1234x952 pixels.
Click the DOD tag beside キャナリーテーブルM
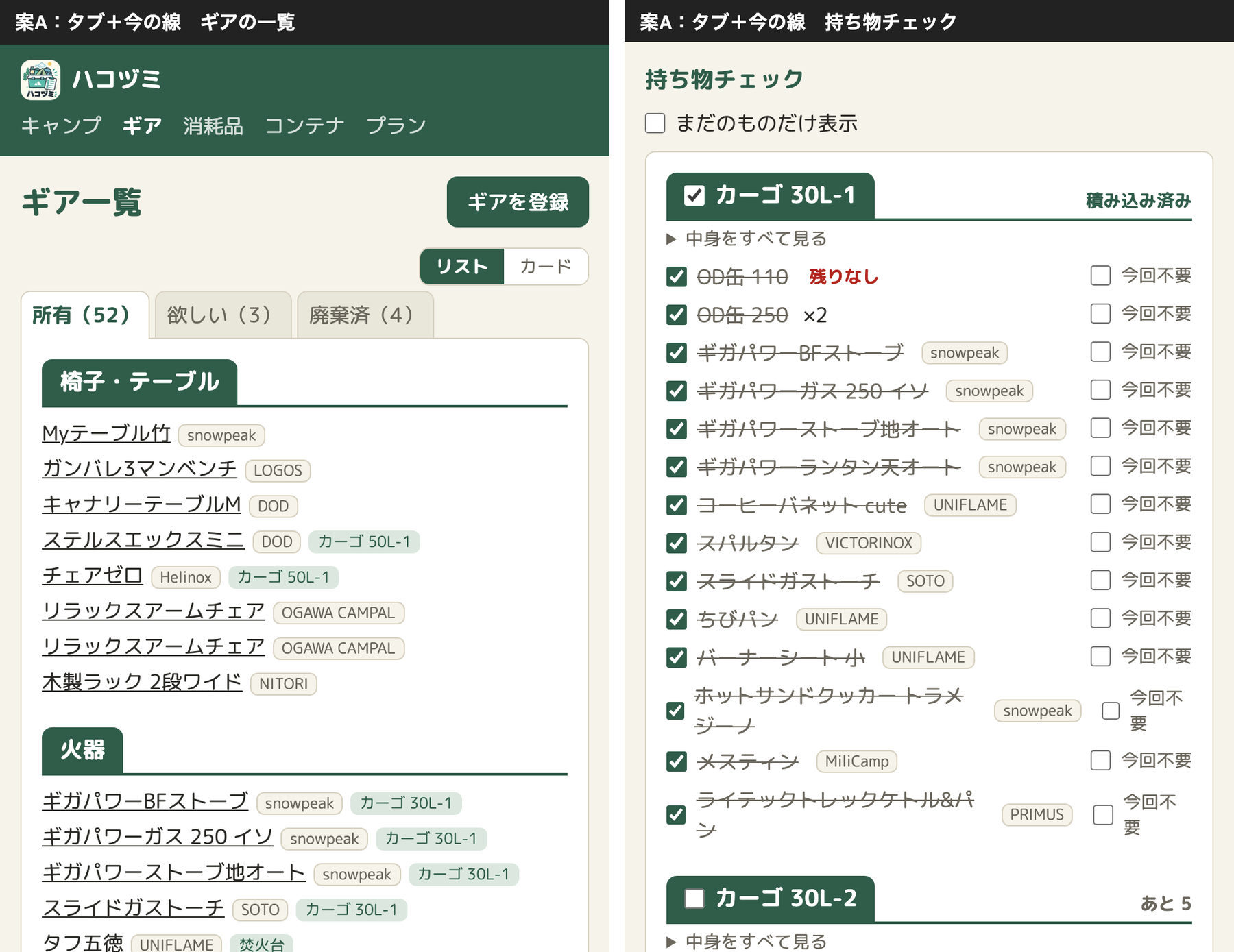[273, 506]
